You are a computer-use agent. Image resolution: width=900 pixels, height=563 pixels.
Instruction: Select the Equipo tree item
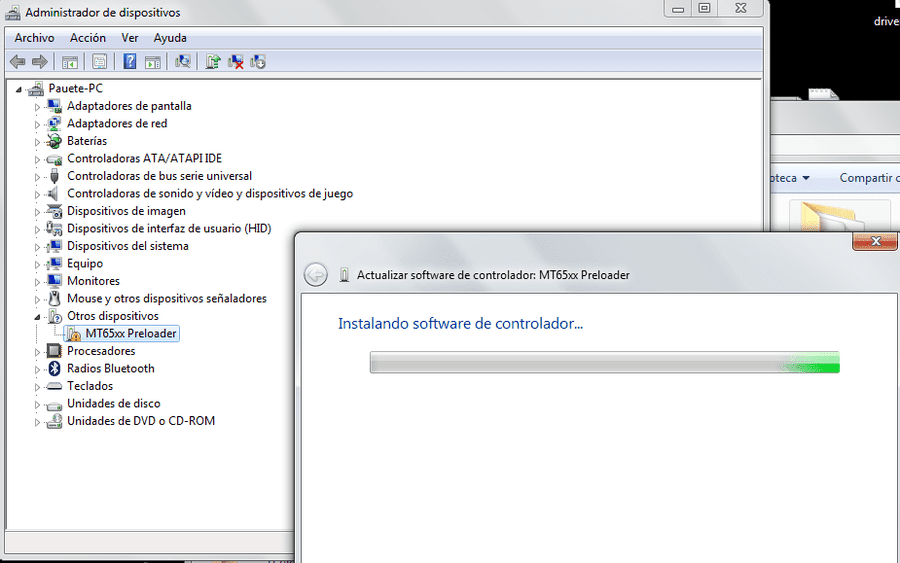85,263
